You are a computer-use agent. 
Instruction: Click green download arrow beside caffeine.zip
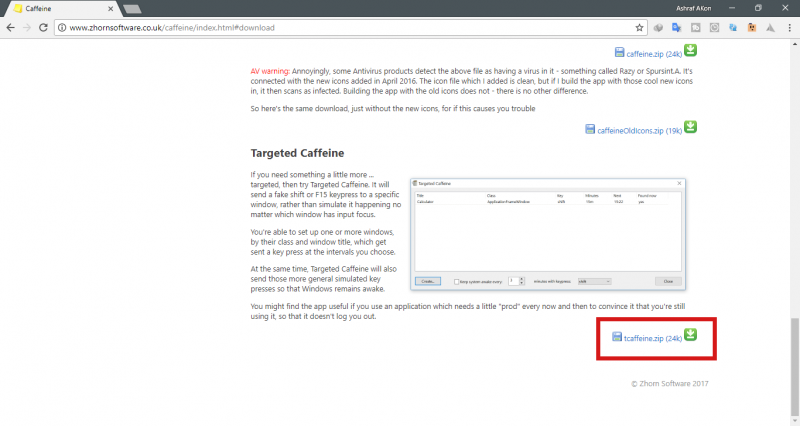click(690, 50)
